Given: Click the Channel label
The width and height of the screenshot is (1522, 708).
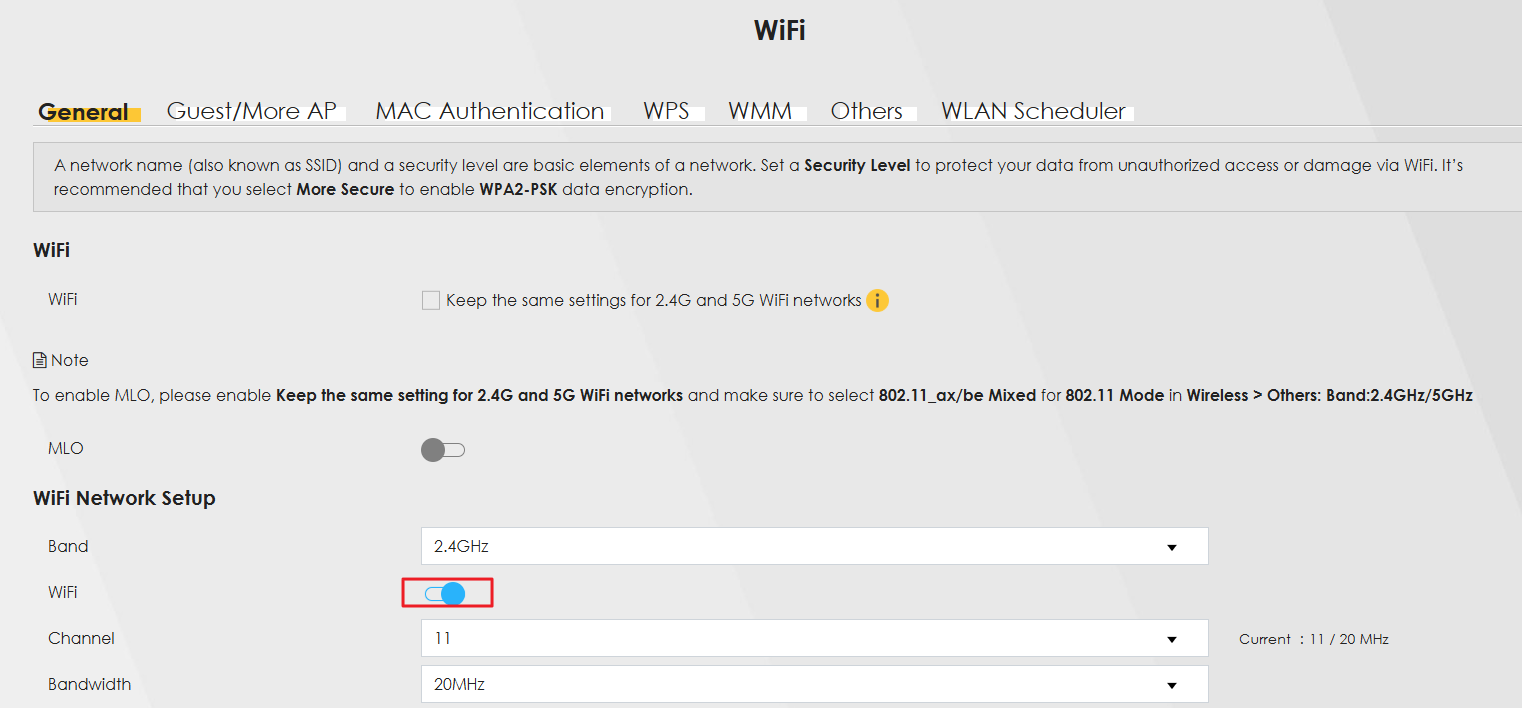Looking at the screenshot, I should (81, 638).
